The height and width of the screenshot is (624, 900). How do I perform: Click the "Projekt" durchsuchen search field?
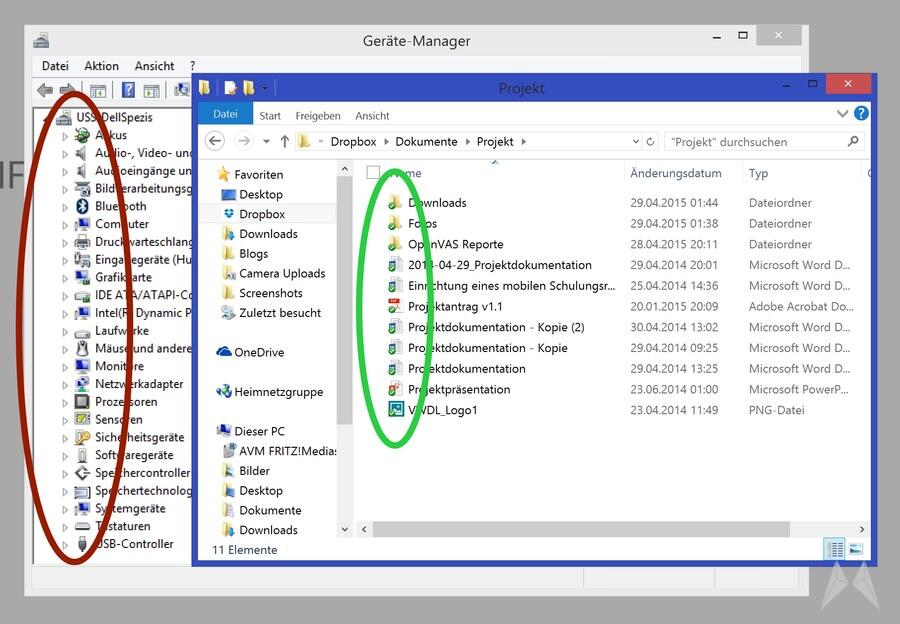tap(755, 142)
